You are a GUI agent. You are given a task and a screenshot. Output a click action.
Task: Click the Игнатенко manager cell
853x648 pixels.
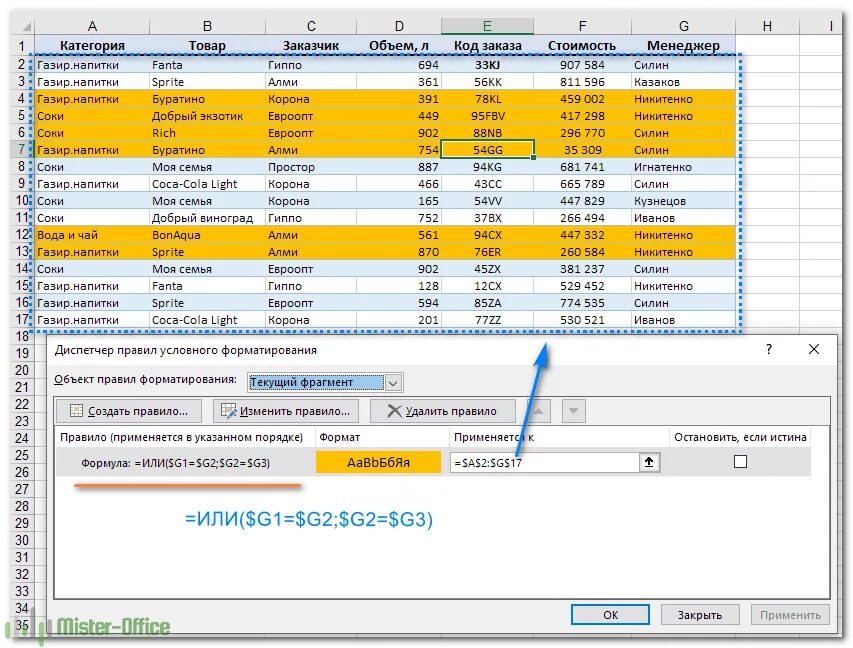(684, 166)
